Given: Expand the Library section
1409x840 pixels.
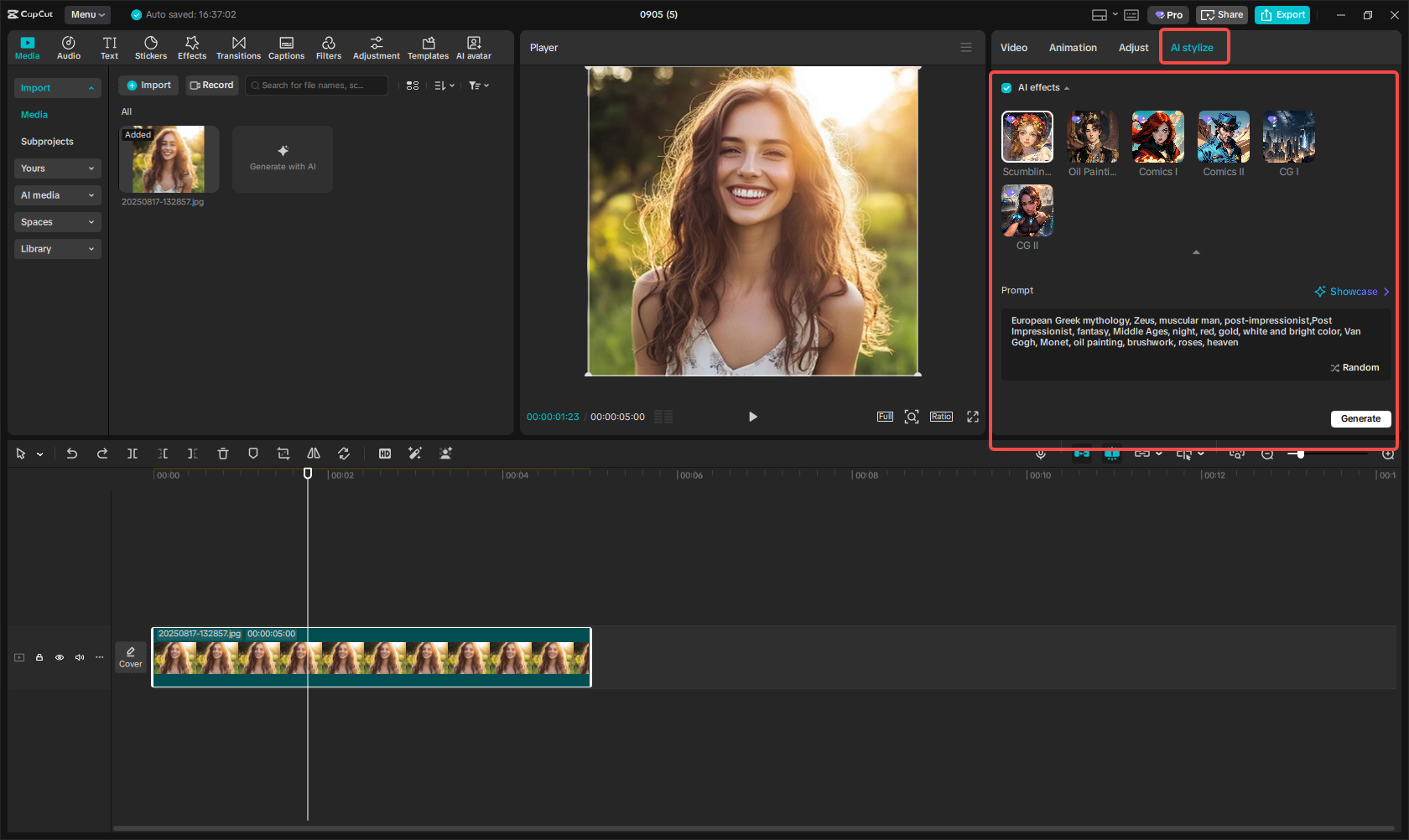Looking at the screenshot, I should click(x=57, y=249).
